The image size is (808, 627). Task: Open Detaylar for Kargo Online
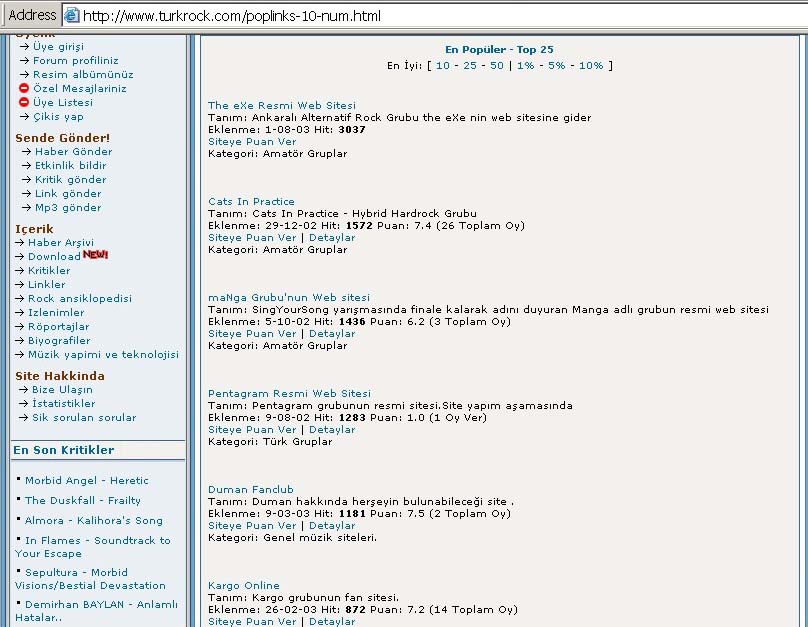(x=332, y=621)
